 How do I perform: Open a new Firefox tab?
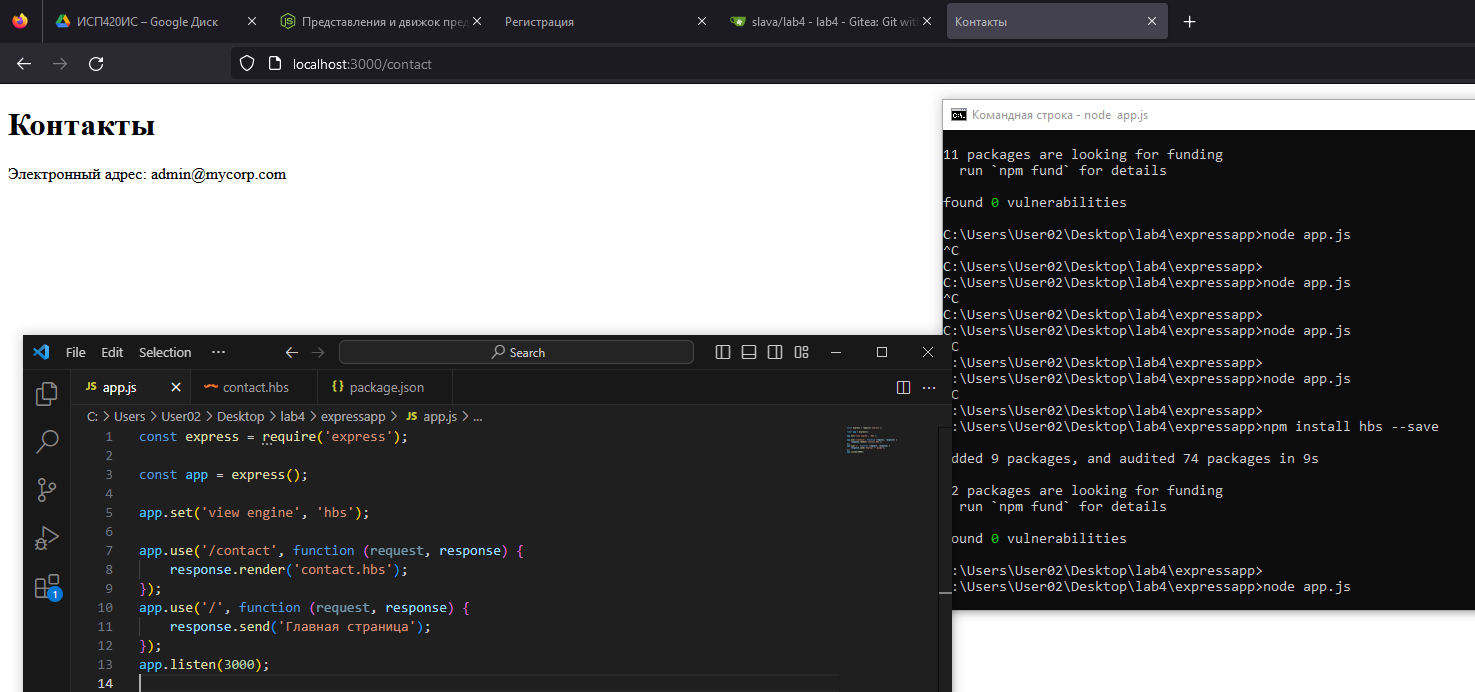point(1189,21)
